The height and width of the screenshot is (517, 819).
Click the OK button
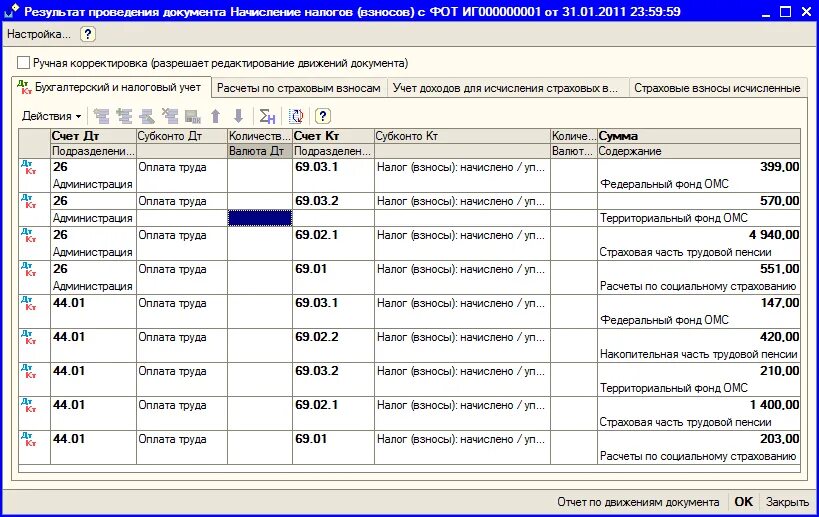[744, 502]
